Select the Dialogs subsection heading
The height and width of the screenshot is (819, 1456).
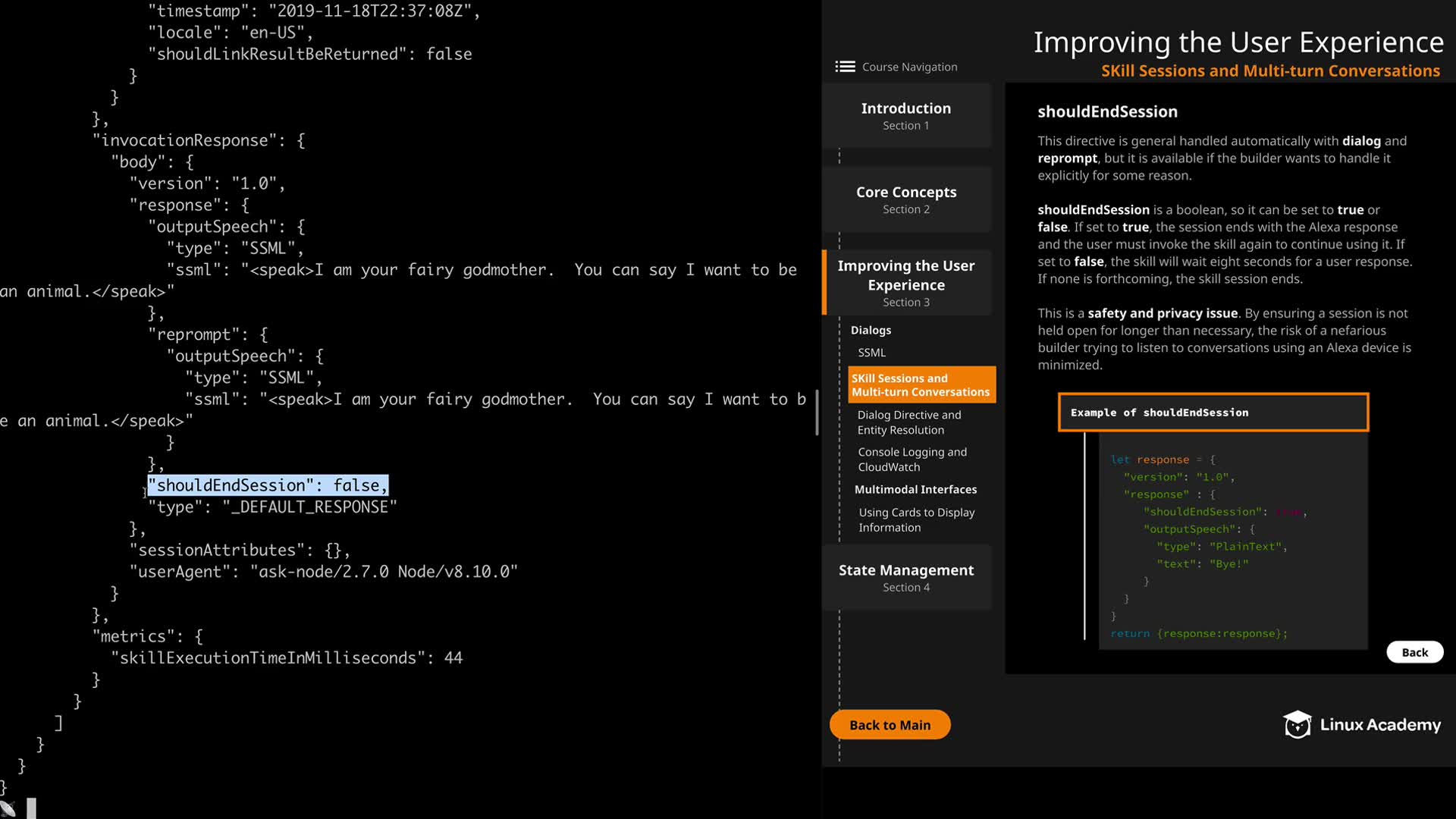871,330
